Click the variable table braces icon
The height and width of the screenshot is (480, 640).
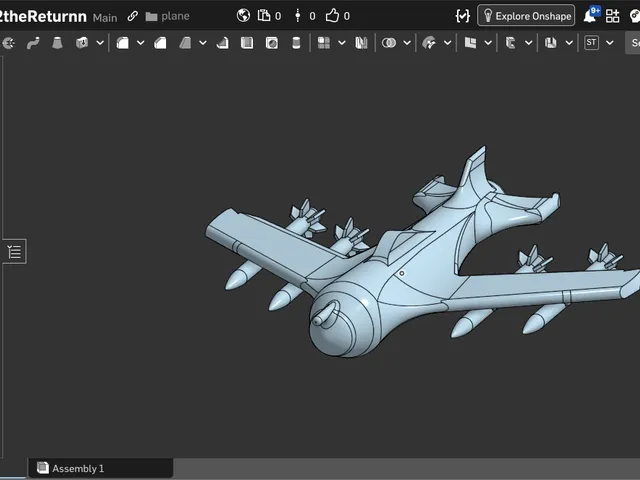point(462,16)
